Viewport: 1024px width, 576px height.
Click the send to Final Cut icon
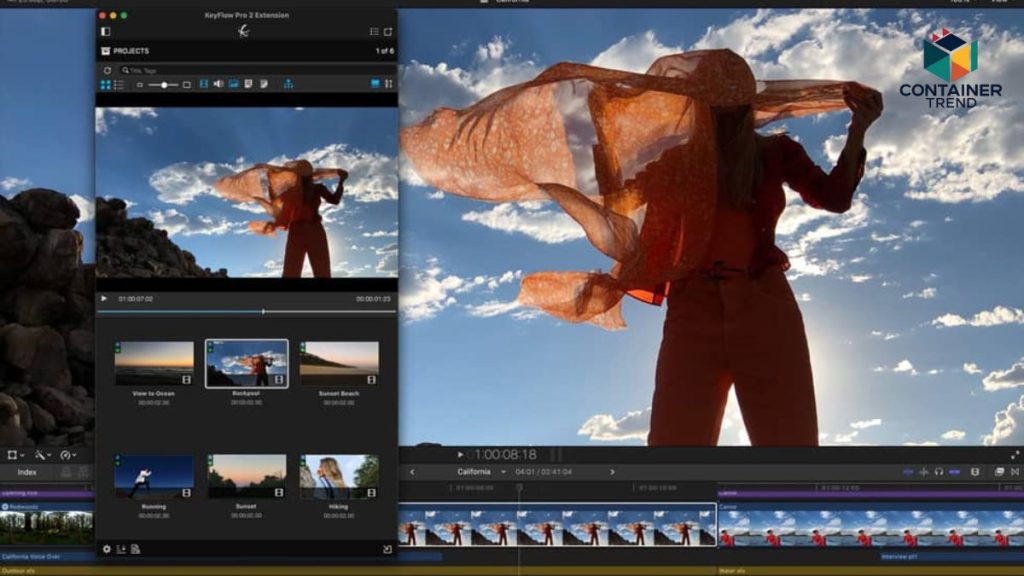point(387,550)
